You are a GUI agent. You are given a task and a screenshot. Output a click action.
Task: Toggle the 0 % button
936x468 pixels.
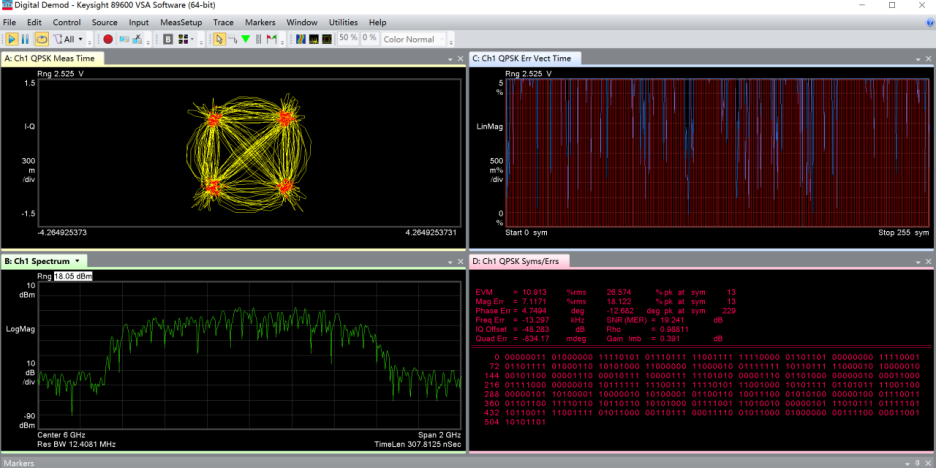(x=369, y=38)
